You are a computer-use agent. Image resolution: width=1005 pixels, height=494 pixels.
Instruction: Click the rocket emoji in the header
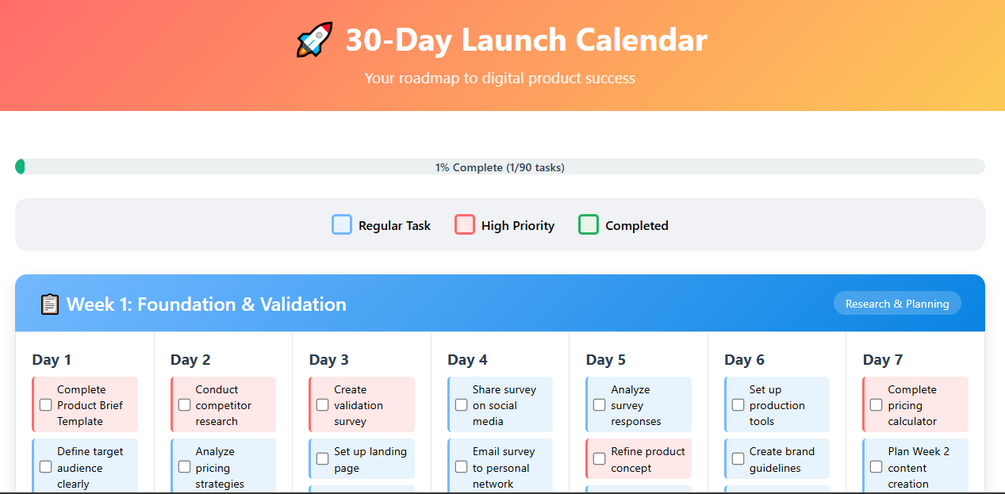coord(315,41)
